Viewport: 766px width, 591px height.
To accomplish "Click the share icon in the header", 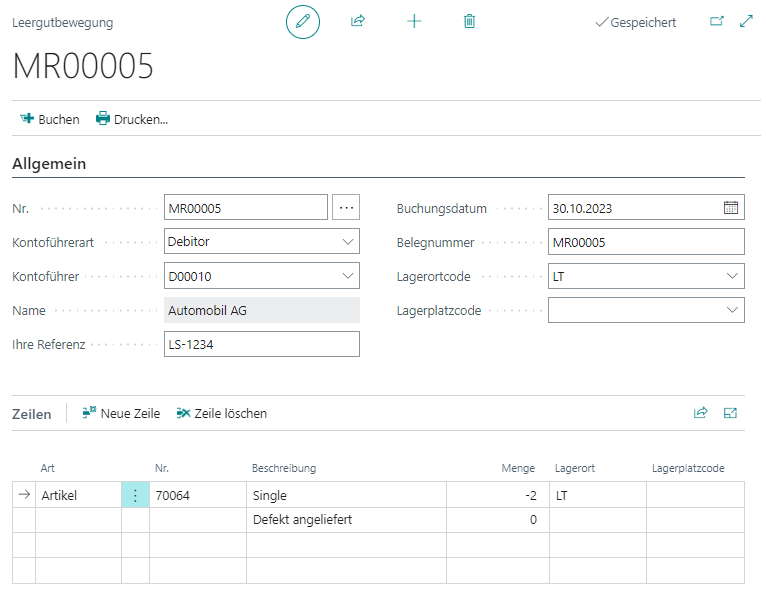I will click(x=358, y=21).
